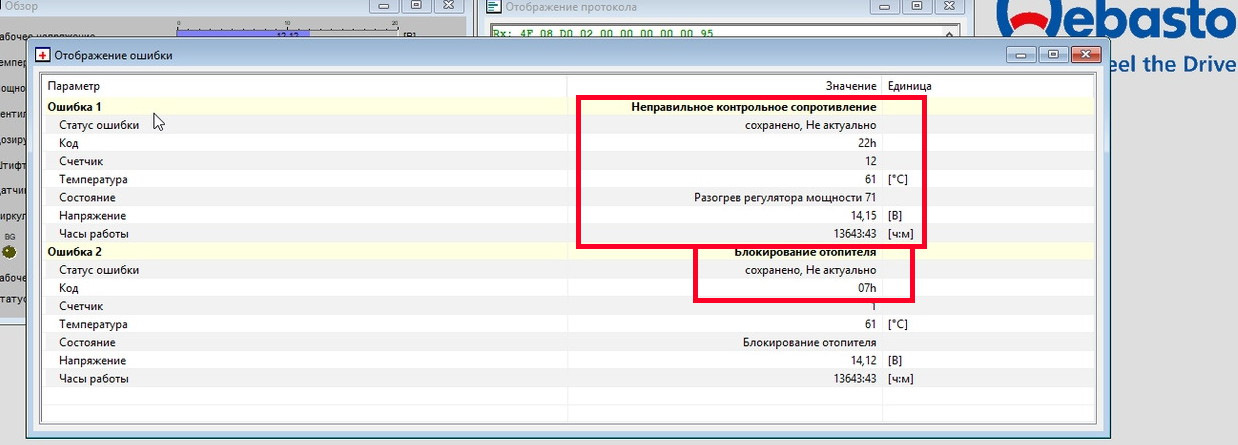This screenshot has width=1238, height=445.
Task: Close the Отображение ошибки window
Action: click(x=1087, y=55)
